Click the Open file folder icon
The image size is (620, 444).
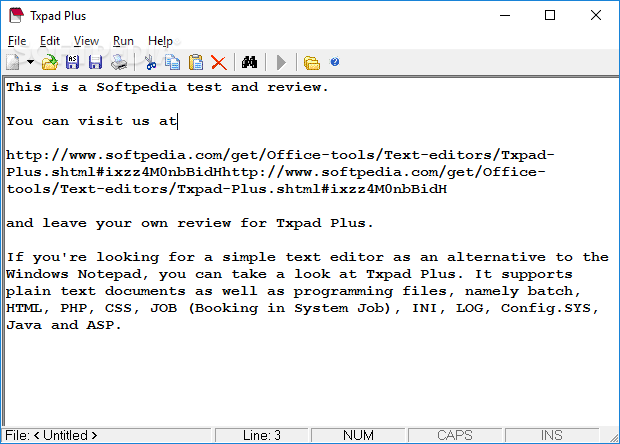(50, 62)
